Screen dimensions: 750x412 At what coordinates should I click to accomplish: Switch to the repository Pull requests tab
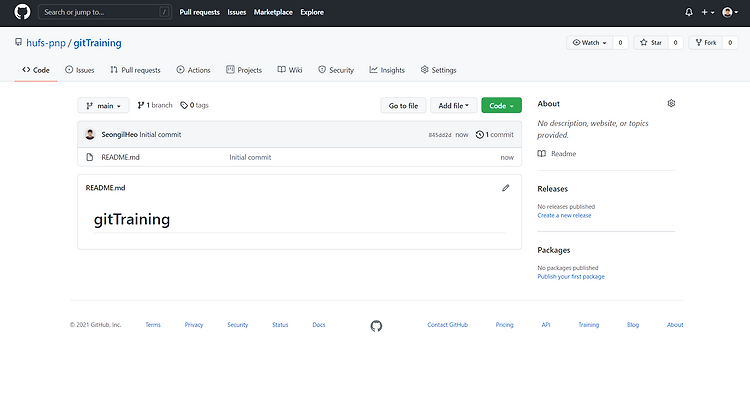click(135, 70)
